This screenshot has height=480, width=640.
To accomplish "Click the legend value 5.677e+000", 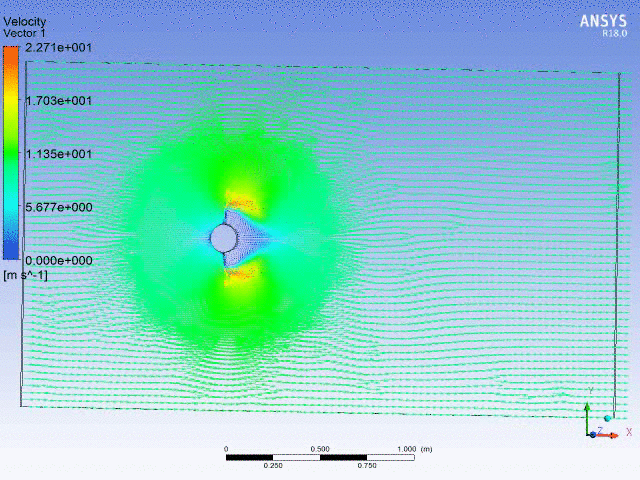I will 59,207.
